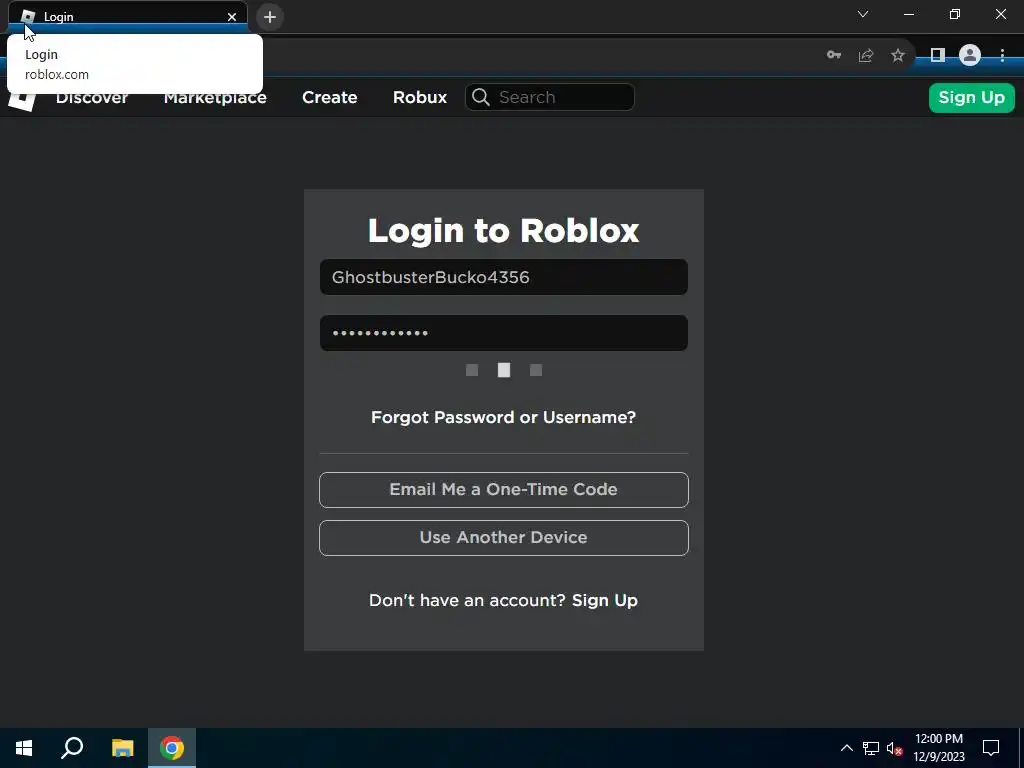
Task: Click the green Sign Up button
Action: pos(972,97)
